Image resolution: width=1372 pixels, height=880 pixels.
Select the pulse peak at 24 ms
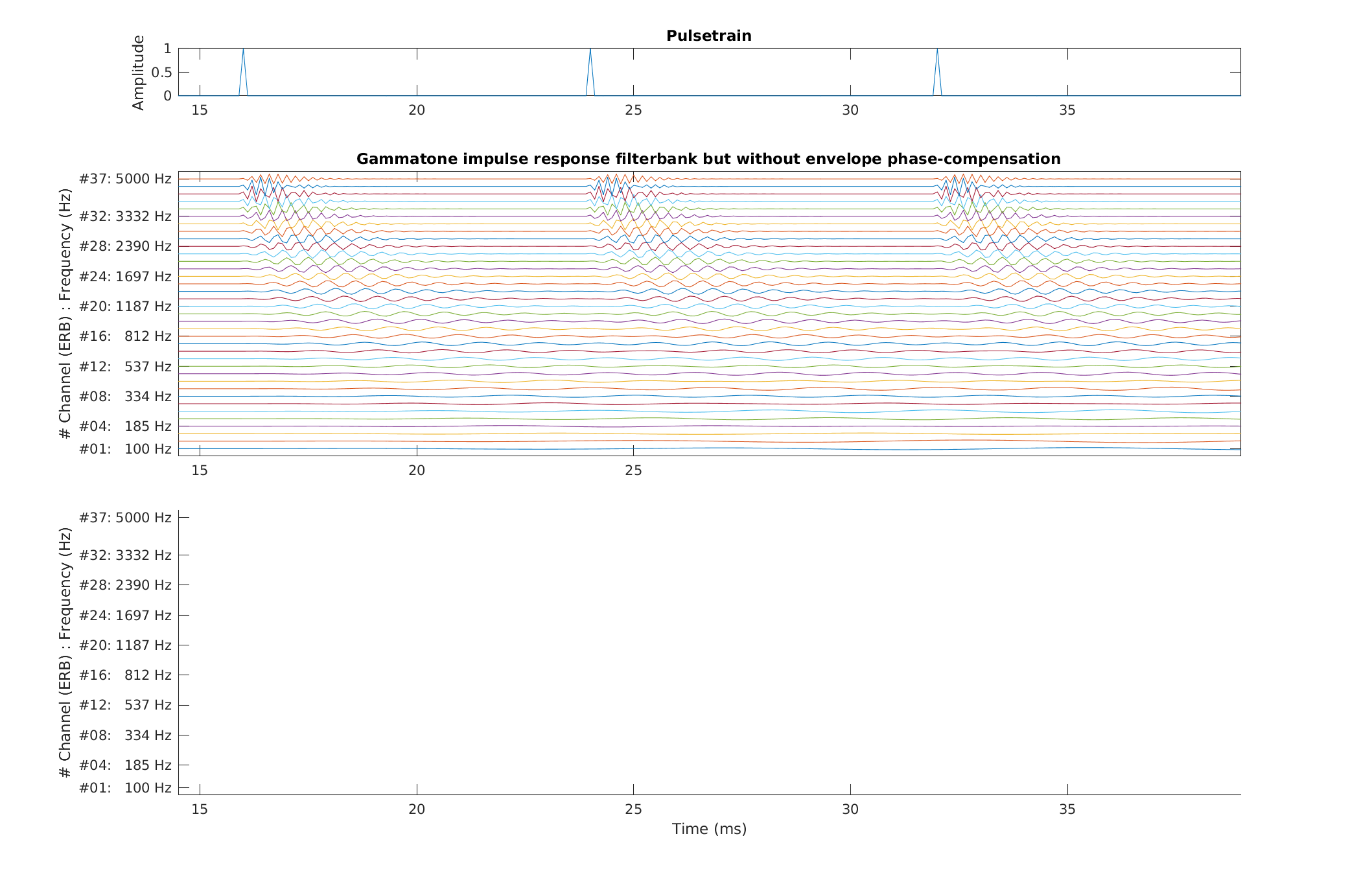[x=590, y=50]
